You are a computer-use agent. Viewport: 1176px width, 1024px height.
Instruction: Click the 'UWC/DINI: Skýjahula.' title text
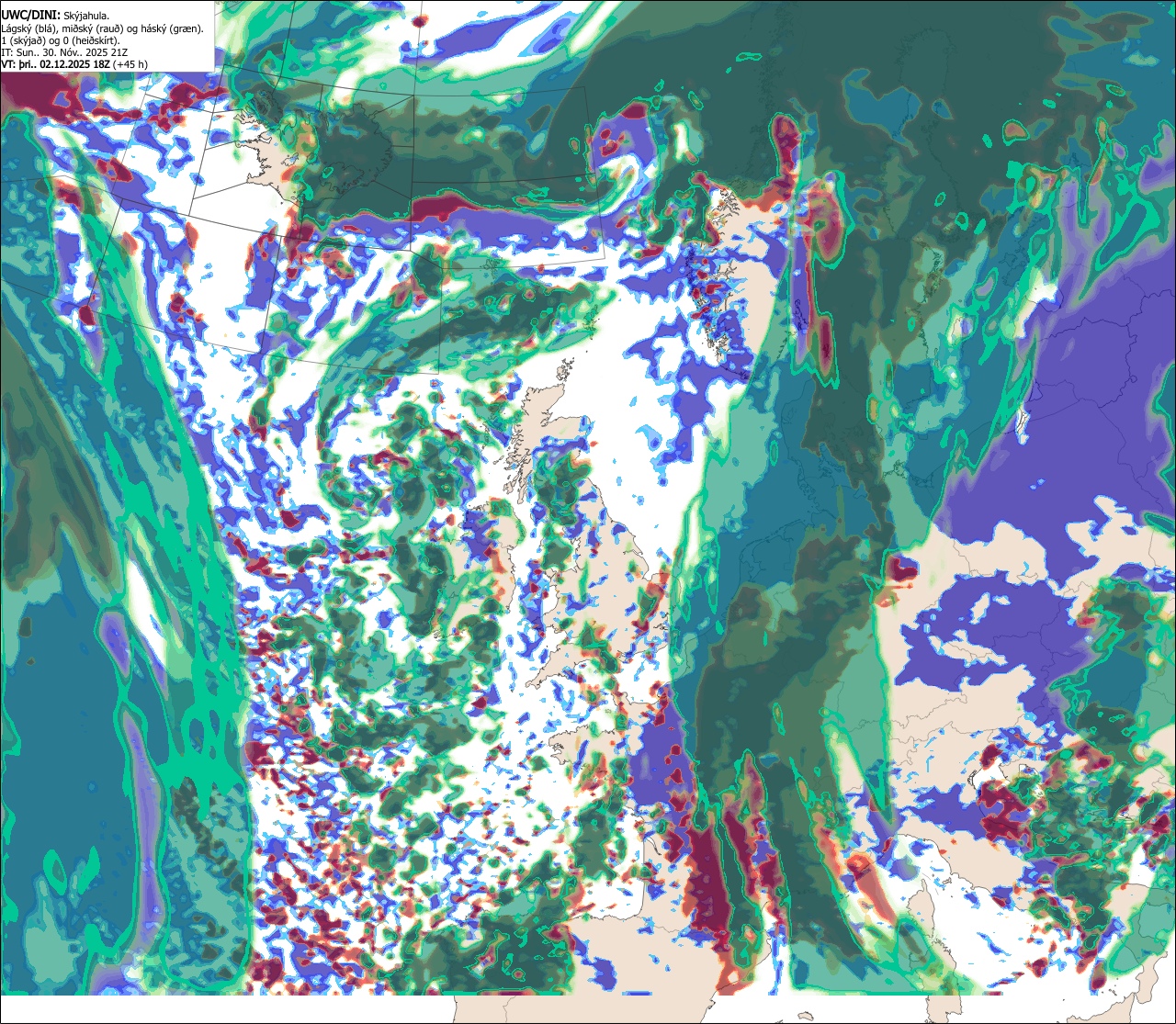[x=53, y=15]
